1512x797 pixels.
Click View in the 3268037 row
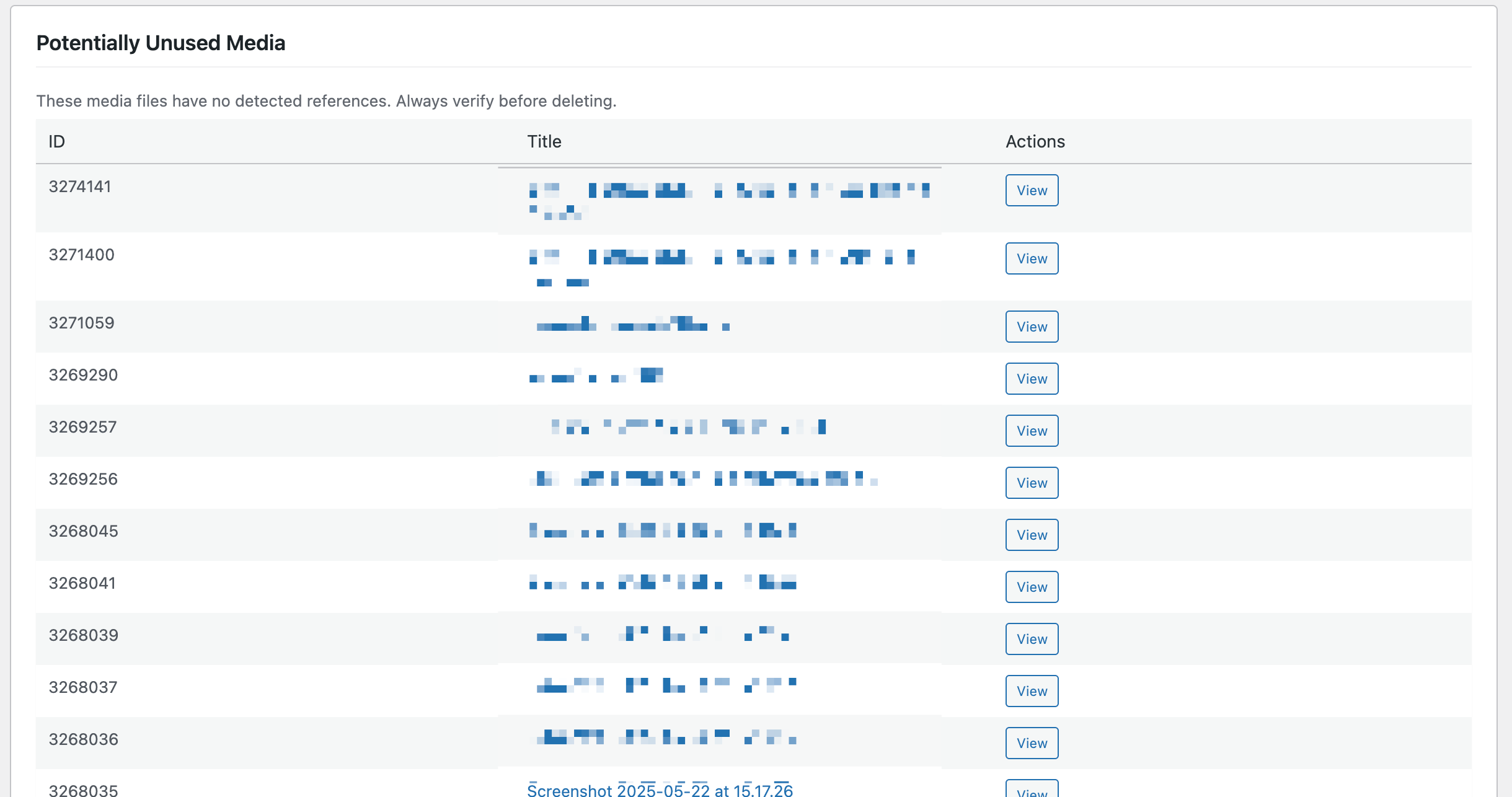1032,691
